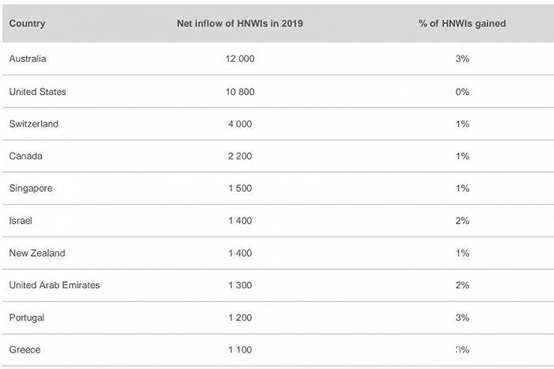Viewport: 554px width, 369px height.
Task: Select the 12 000 inflow value
Action: (x=240, y=58)
